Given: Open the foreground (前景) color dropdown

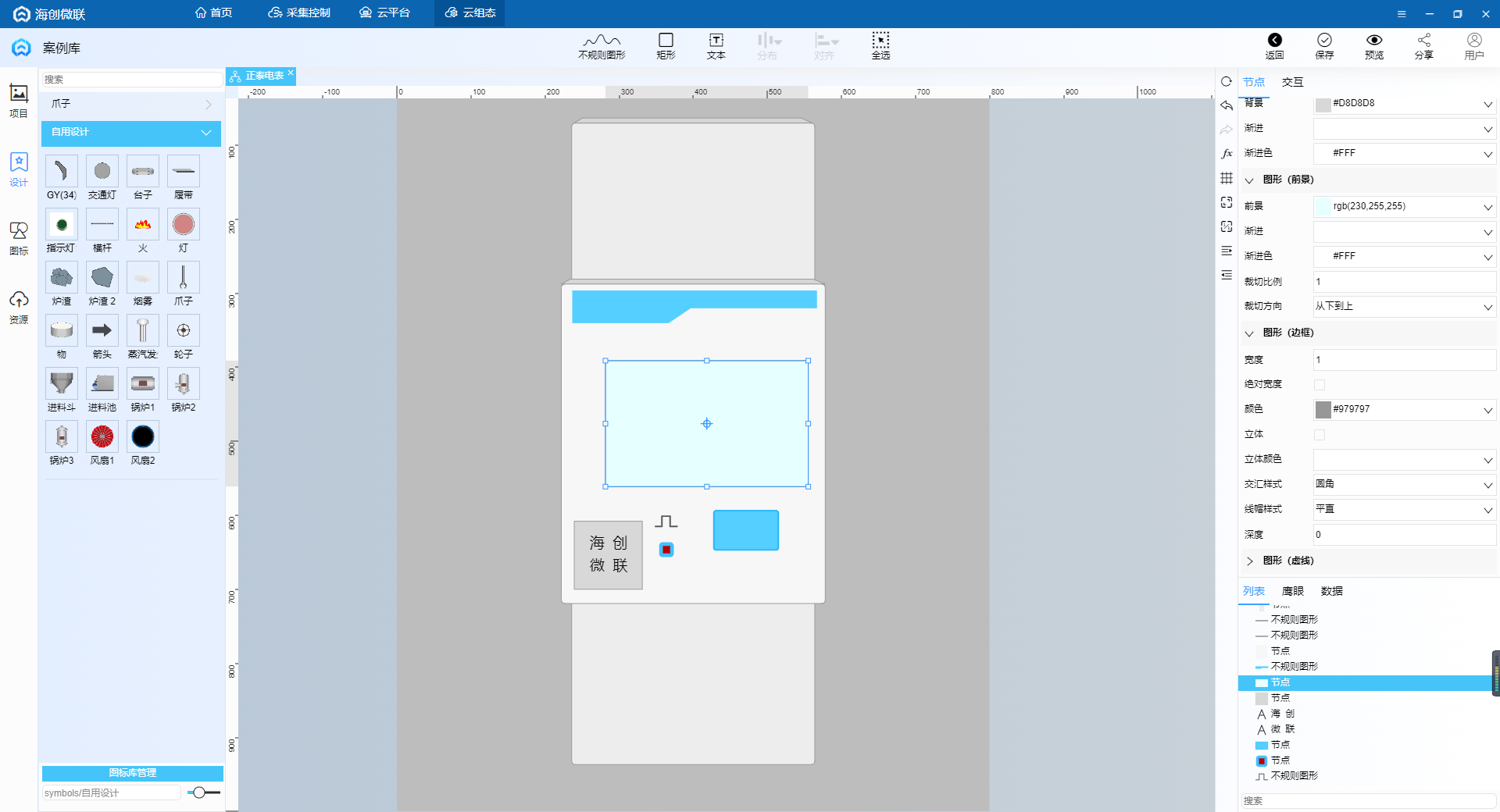Looking at the screenshot, I should (1487, 207).
